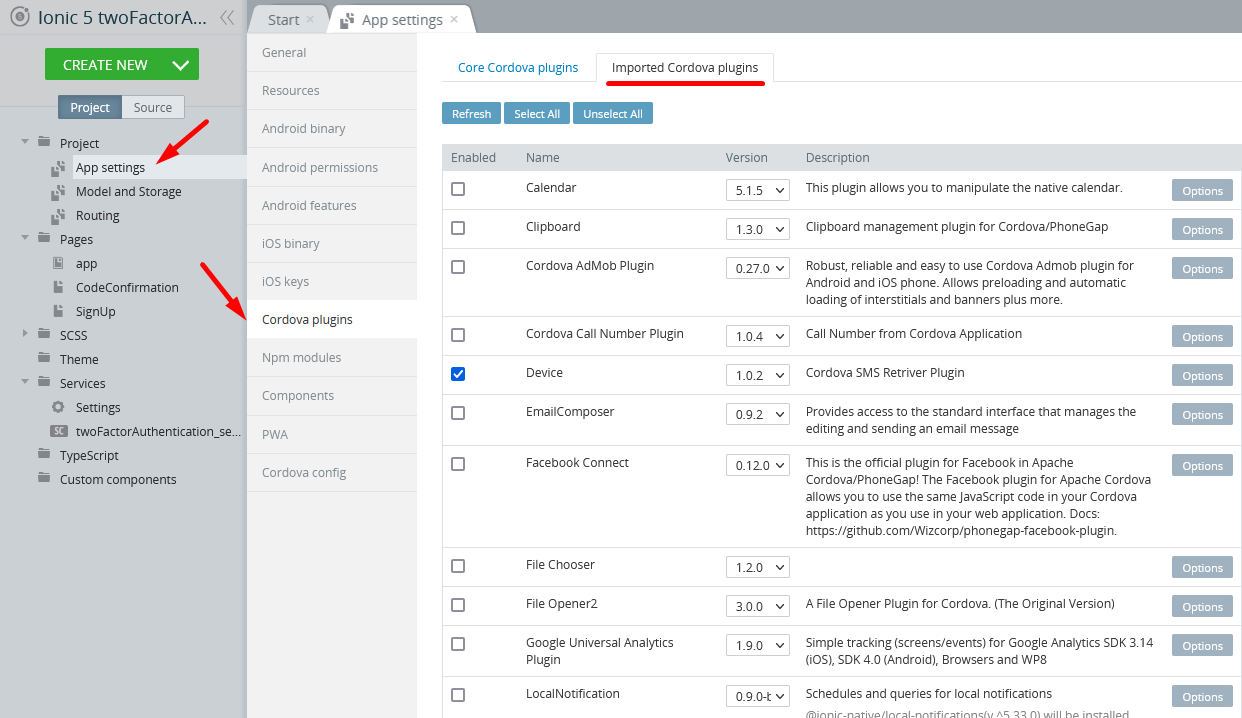Switch to Core Cordova plugins tab
The image size is (1242, 718).
coord(518,68)
